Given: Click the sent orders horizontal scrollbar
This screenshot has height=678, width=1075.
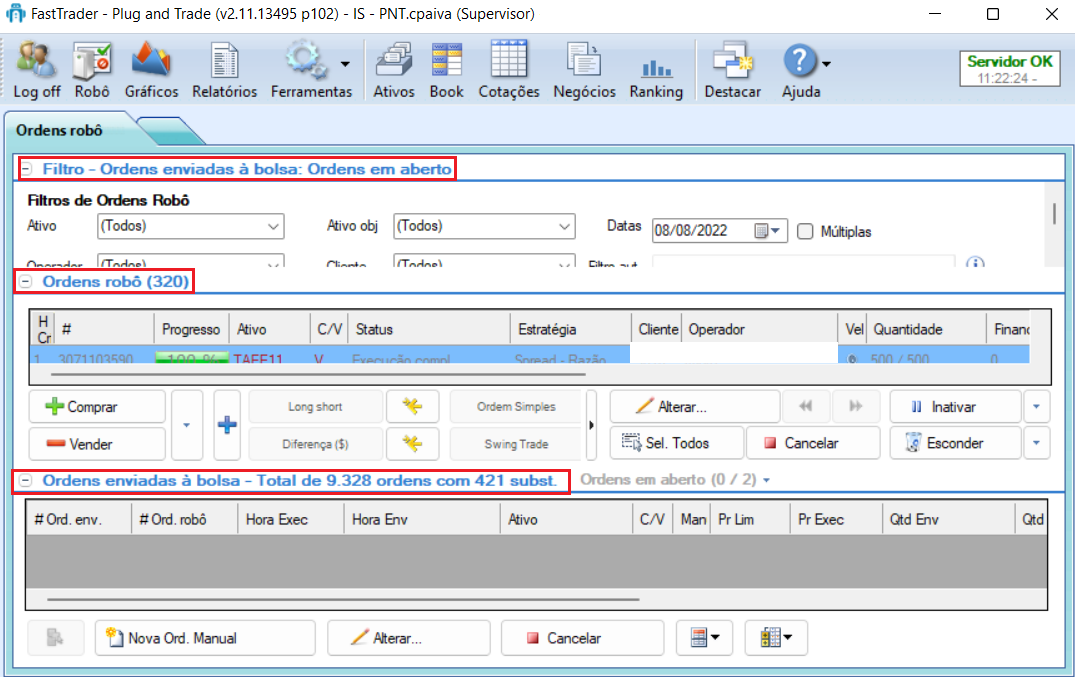Looking at the screenshot, I should (x=343, y=600).
